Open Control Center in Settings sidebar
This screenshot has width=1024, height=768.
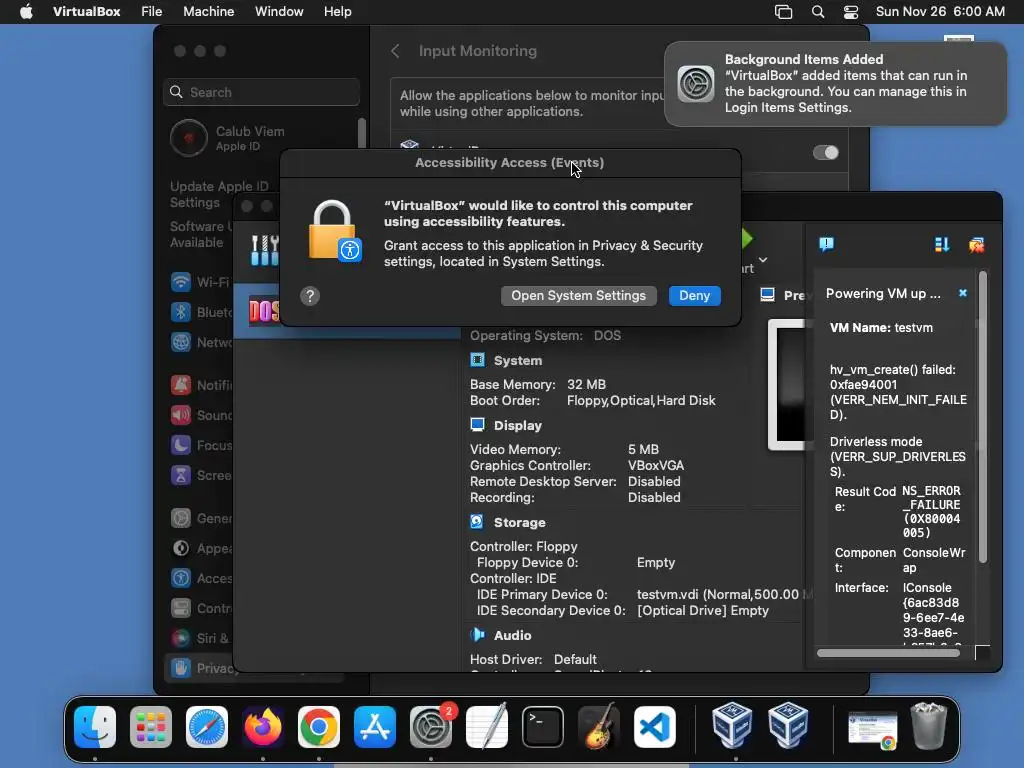200,609
